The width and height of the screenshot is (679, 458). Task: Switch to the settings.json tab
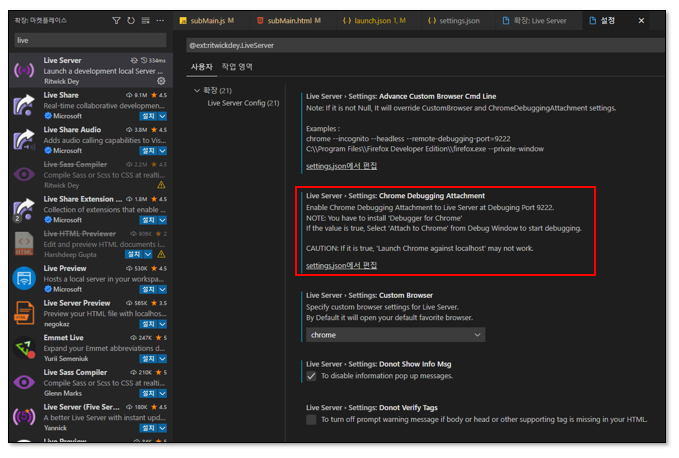tap(458, 21)
